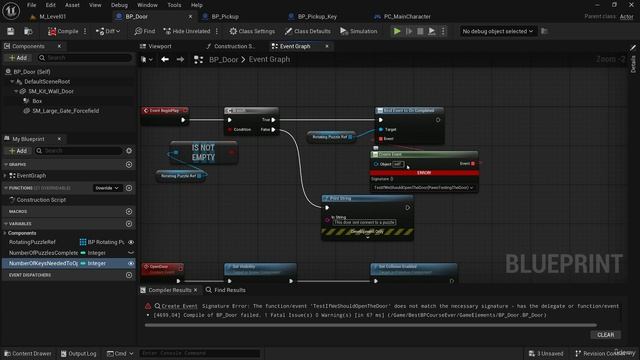Click the Eject play button
The height and width of the screenshot is (360, 640).
tap(432, 31)
